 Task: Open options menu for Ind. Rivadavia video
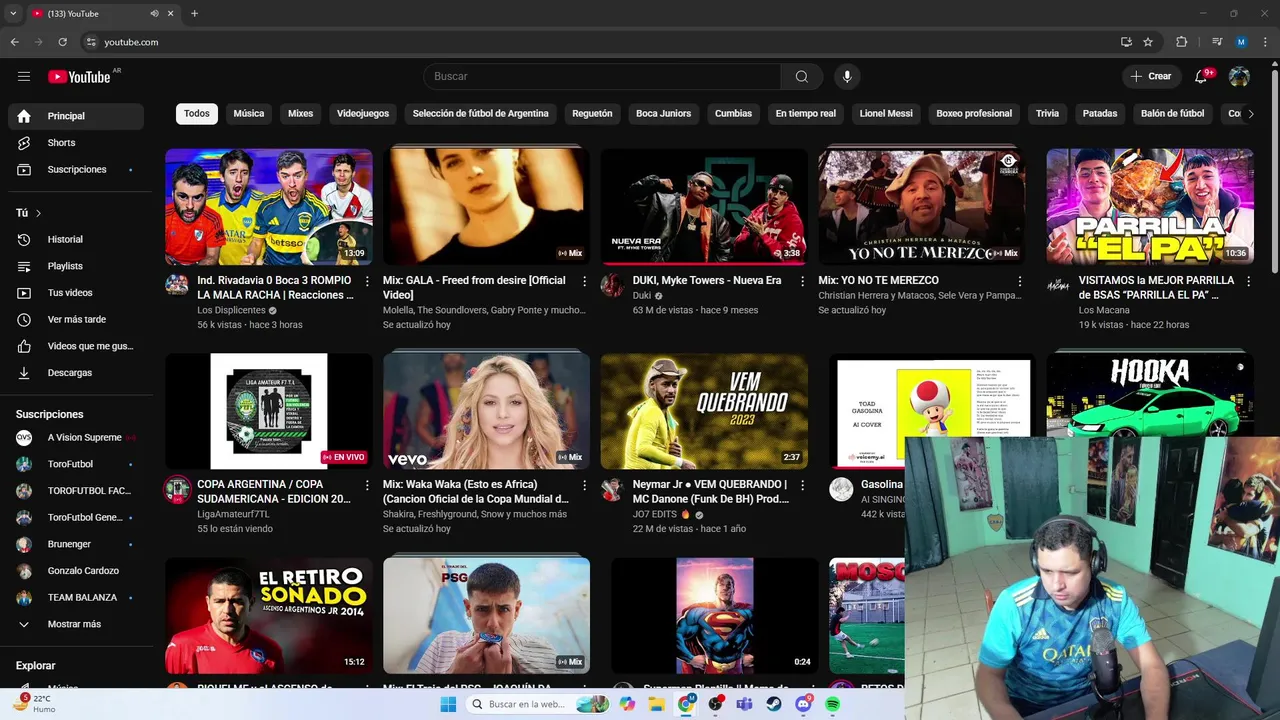[367, 282]
